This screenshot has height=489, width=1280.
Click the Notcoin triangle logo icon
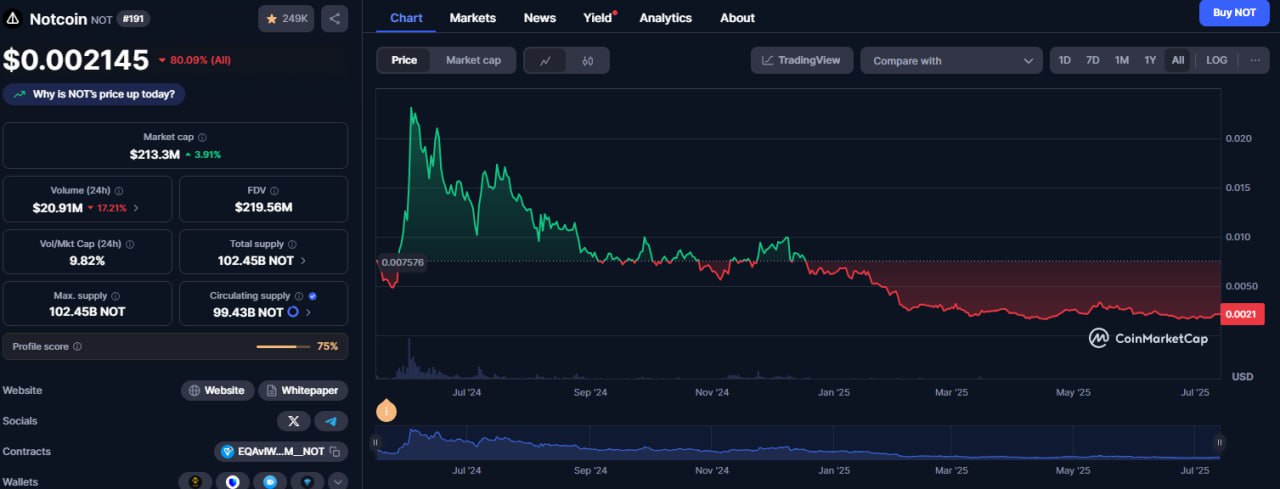coord(13,18)
